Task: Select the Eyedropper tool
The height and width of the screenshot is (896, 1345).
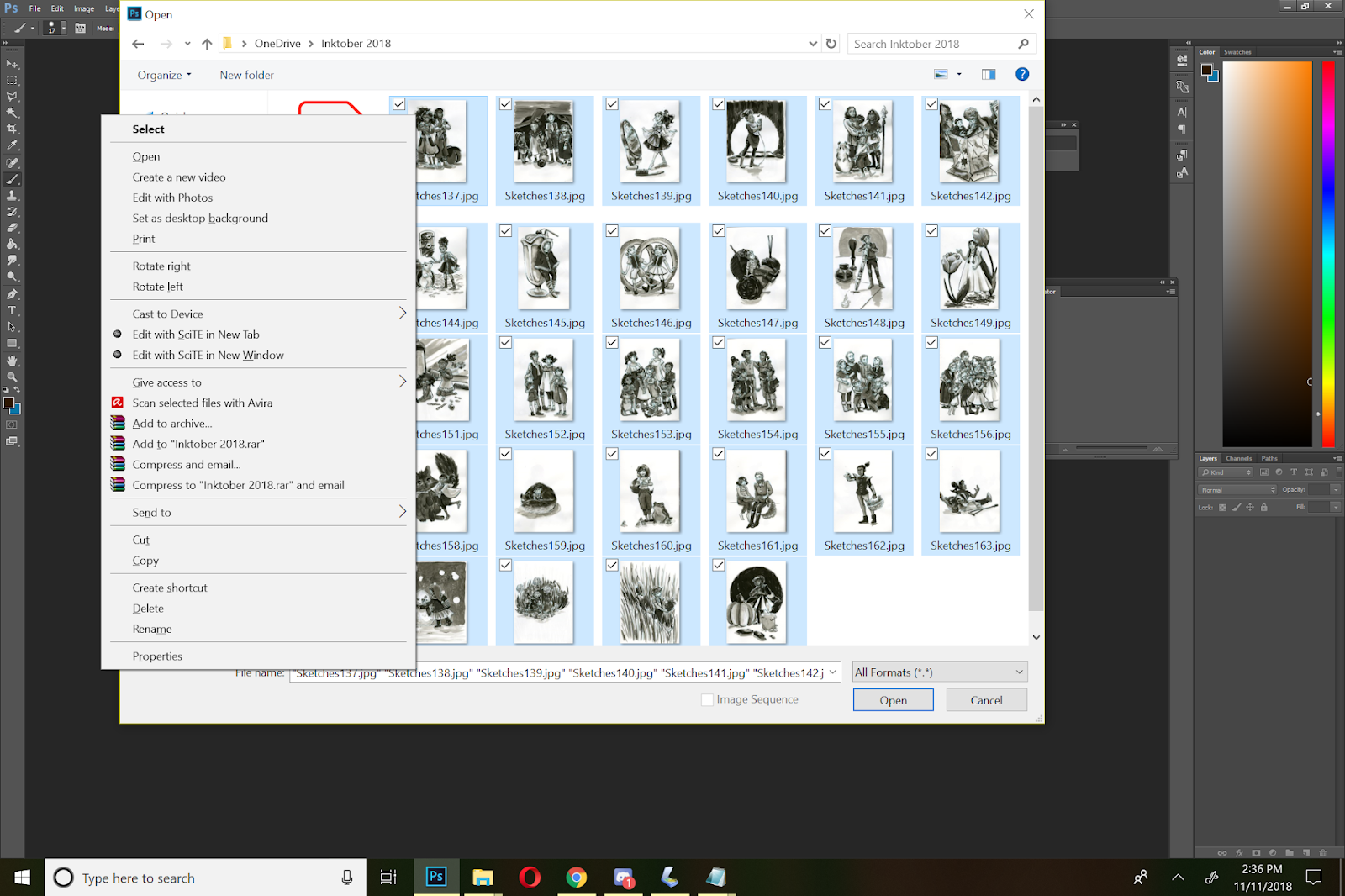Action: [12, 145]
